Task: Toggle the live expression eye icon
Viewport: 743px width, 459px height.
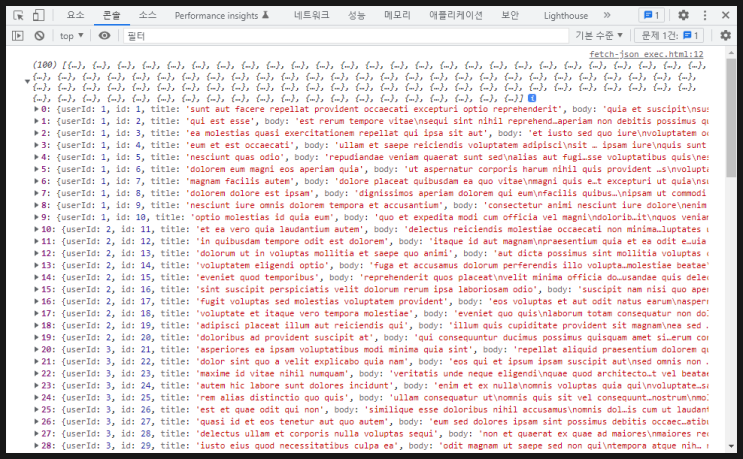Action: tap(104, 36)
